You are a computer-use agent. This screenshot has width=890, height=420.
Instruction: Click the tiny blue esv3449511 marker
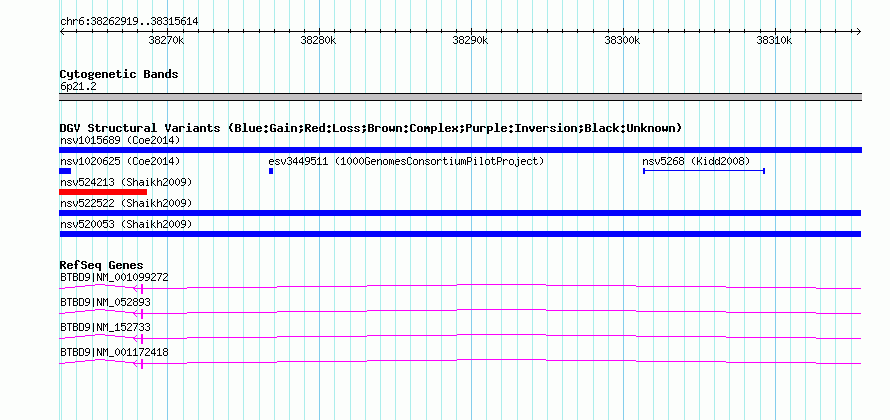(271, 171)
